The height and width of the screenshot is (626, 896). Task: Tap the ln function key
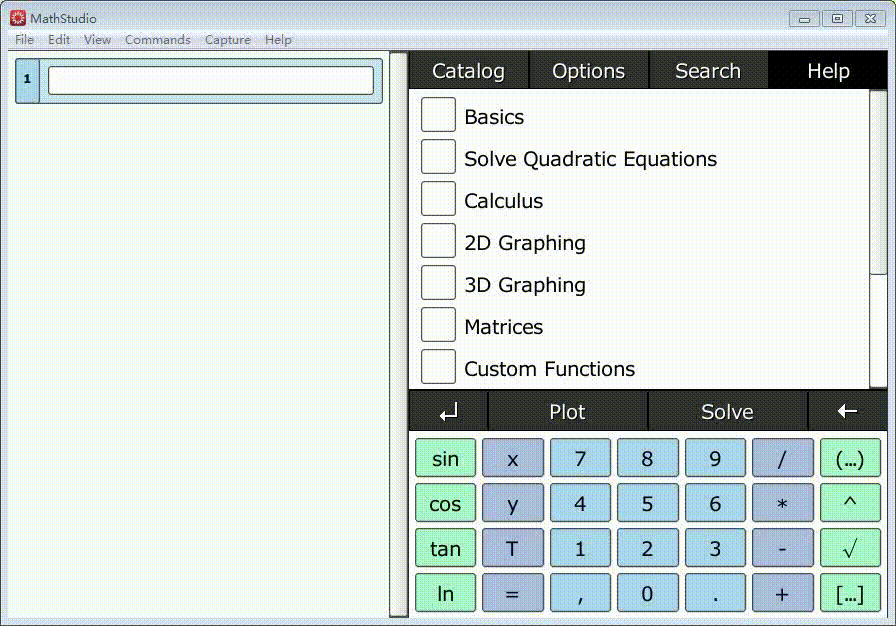coord(445,593)
